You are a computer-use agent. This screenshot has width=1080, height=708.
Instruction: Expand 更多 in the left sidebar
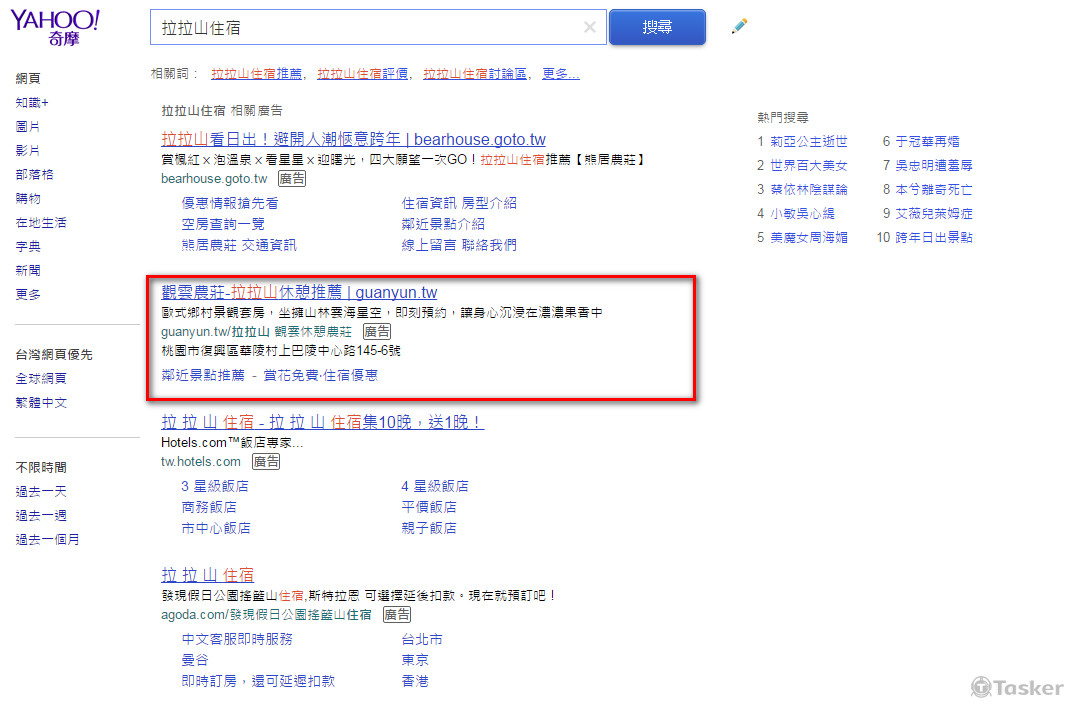[28, 294]
